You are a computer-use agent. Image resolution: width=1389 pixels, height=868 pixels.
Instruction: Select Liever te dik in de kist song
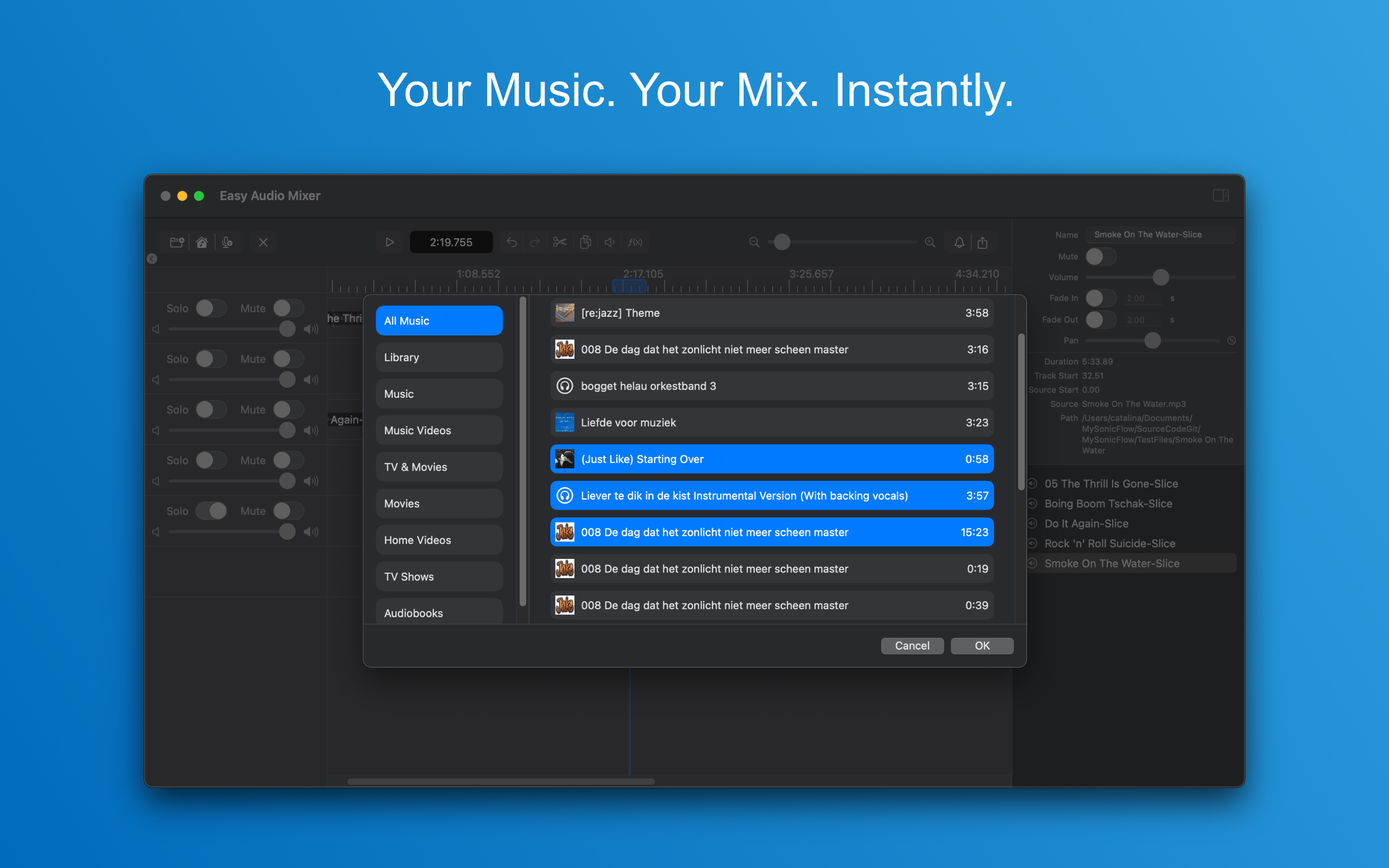[x=772, y=495]
